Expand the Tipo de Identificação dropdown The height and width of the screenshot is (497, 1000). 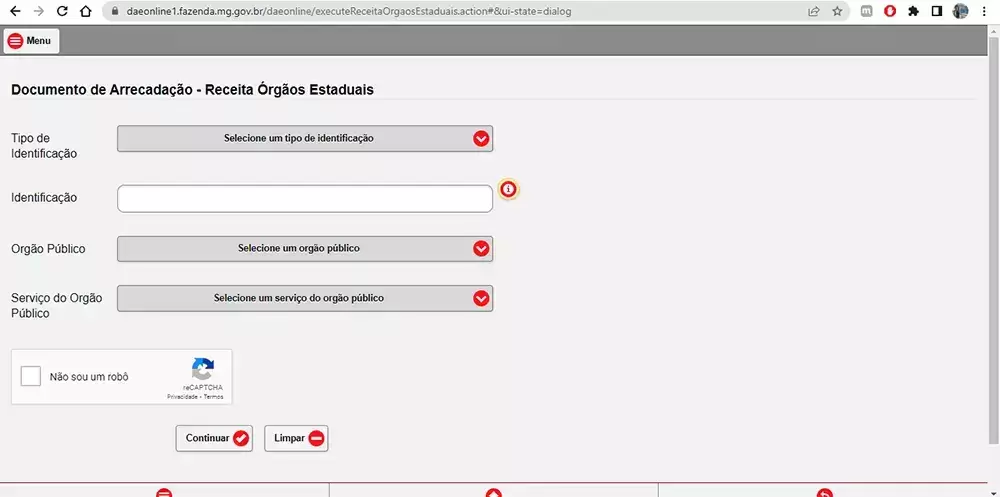click(x=305, y=139)
